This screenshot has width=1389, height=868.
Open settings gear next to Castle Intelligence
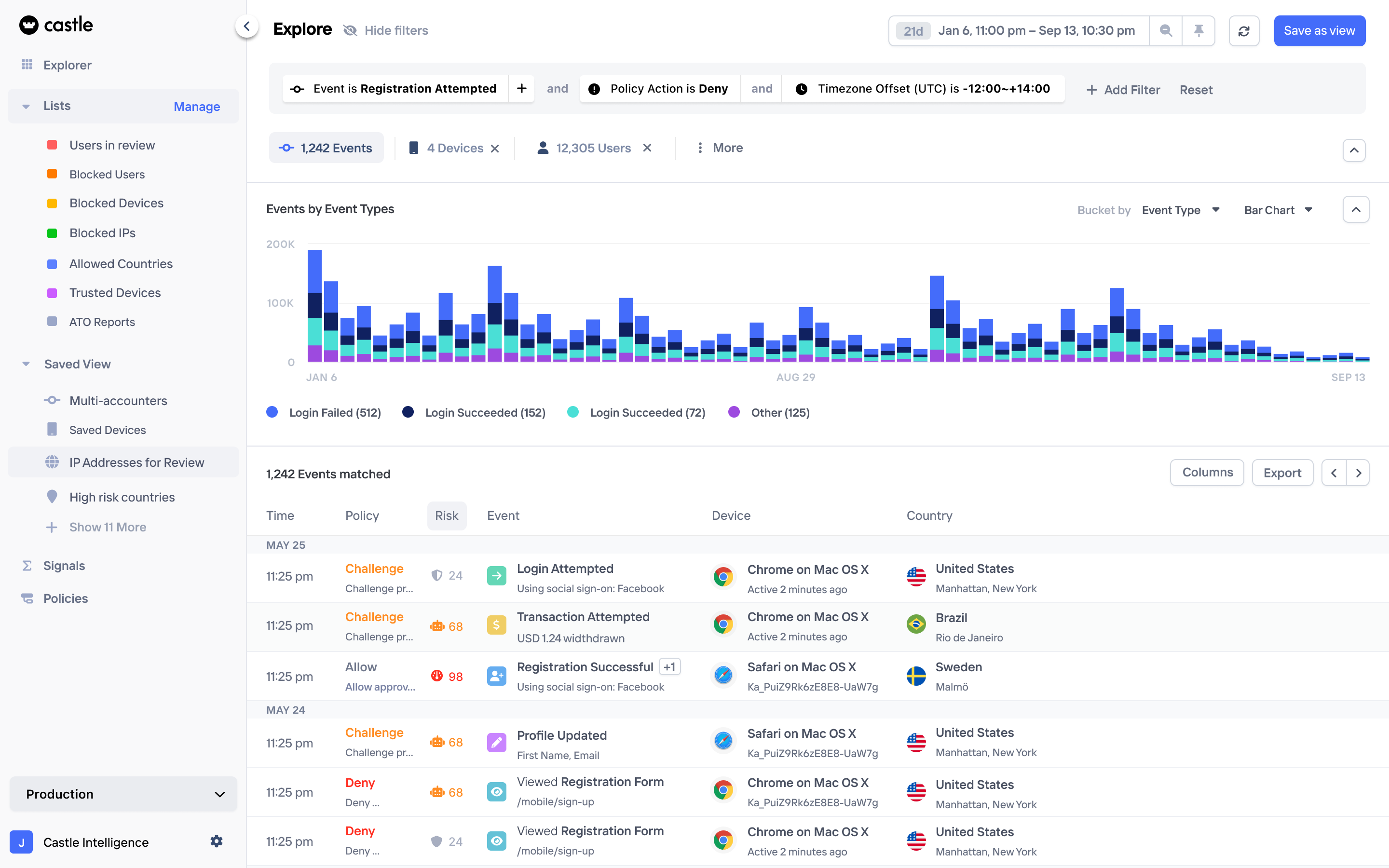(217, 841)
